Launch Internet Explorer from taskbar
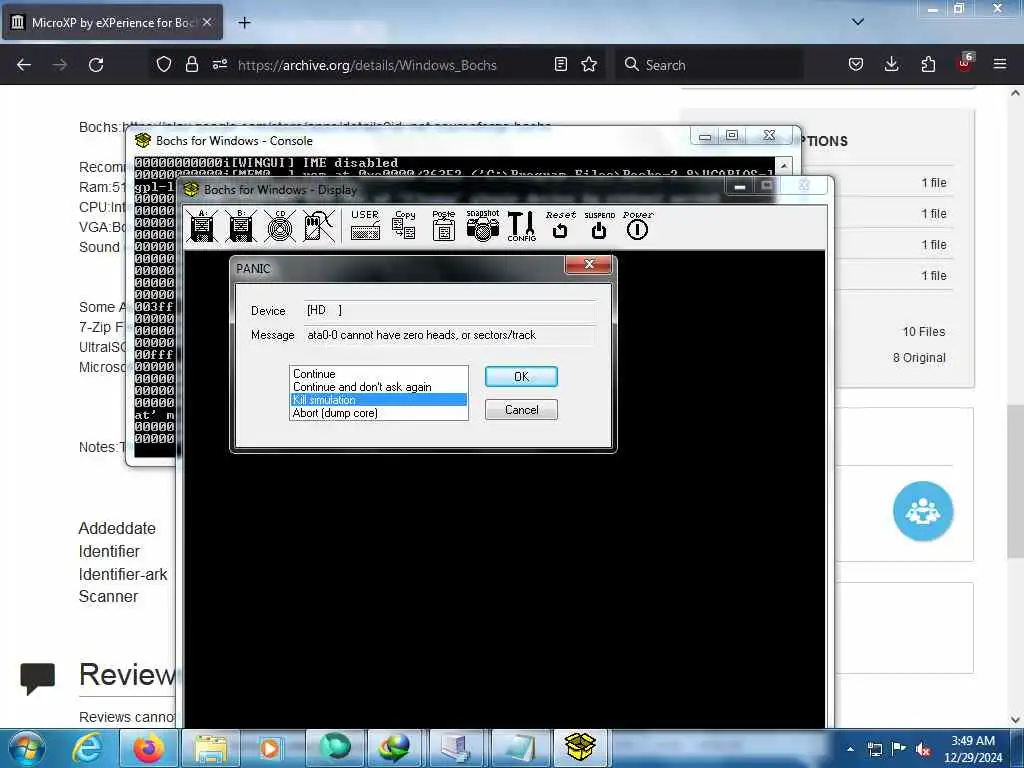 (88, 748)
